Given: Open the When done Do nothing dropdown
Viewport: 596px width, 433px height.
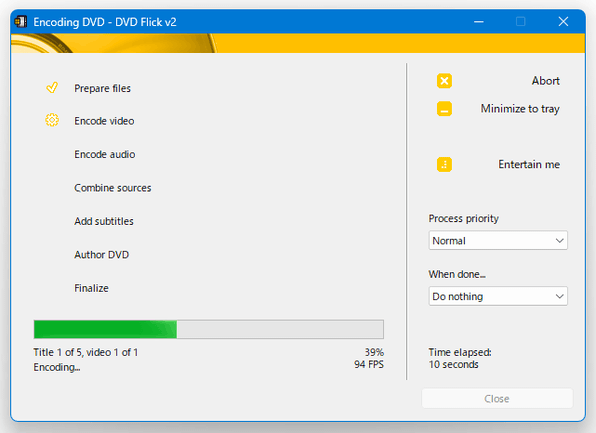Looking at the screenshot, I should [x=498, y=296].
